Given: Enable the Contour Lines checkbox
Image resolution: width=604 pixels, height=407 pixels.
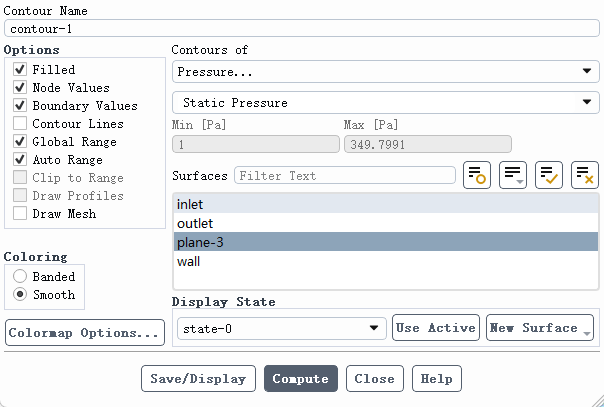Looking at the screenshot, I should coord(20,124).
